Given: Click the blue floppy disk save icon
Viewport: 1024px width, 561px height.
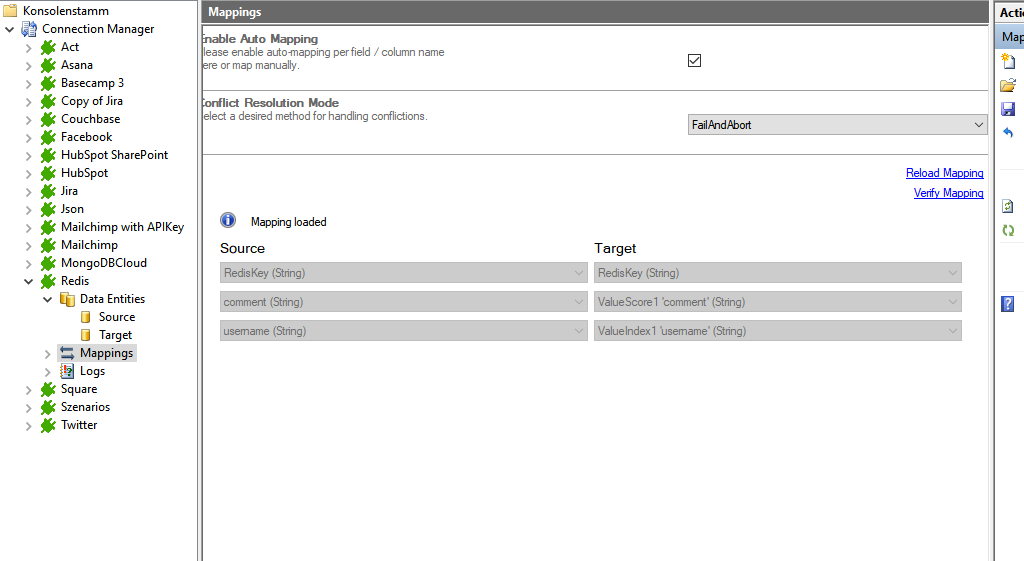Looking at the screenshot, I should pos(1008,109).
